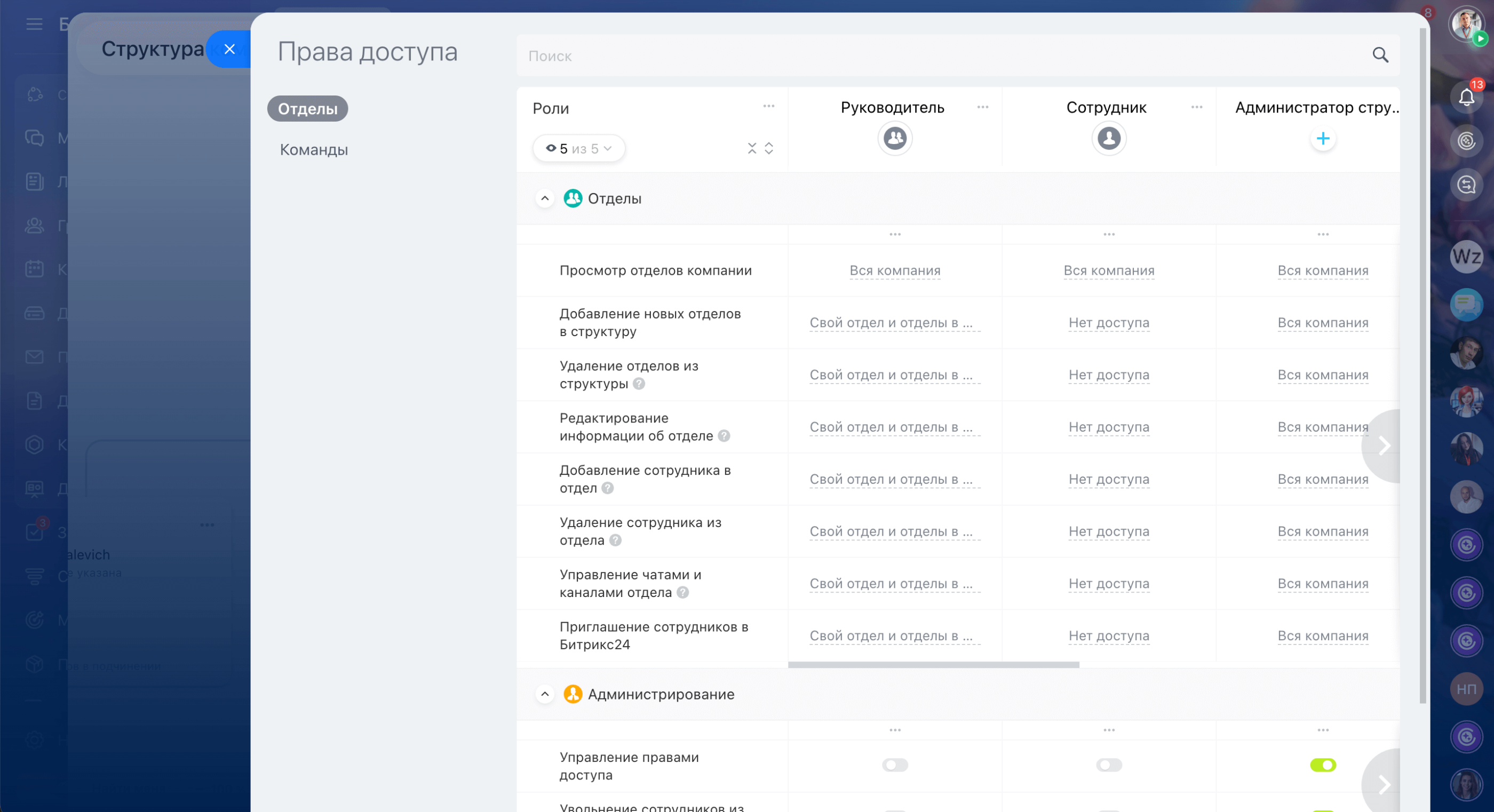This screenshot has width=1494, height=812.
Task: Open Сотрудник column three-dot menu
Action: [x=1196, y=107]
